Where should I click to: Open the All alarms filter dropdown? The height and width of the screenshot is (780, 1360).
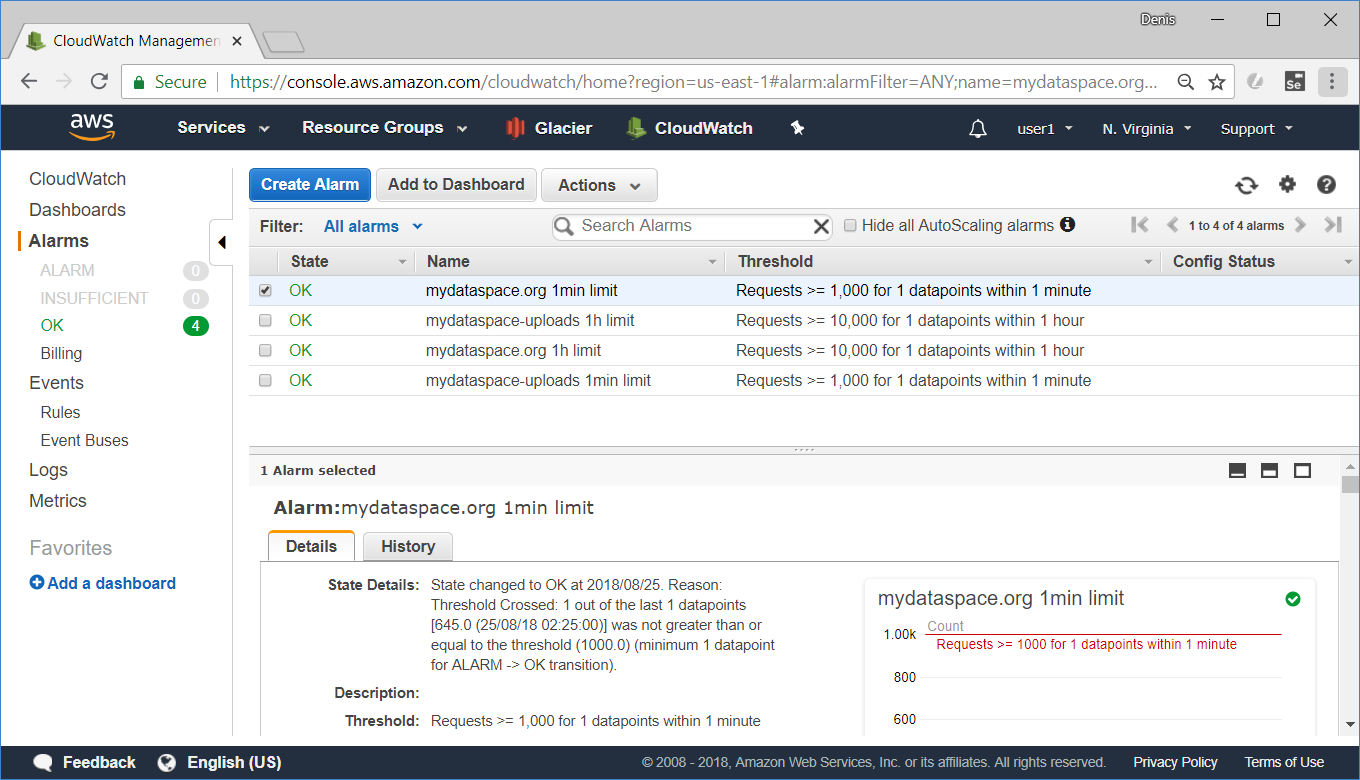(x=371, y=226)
